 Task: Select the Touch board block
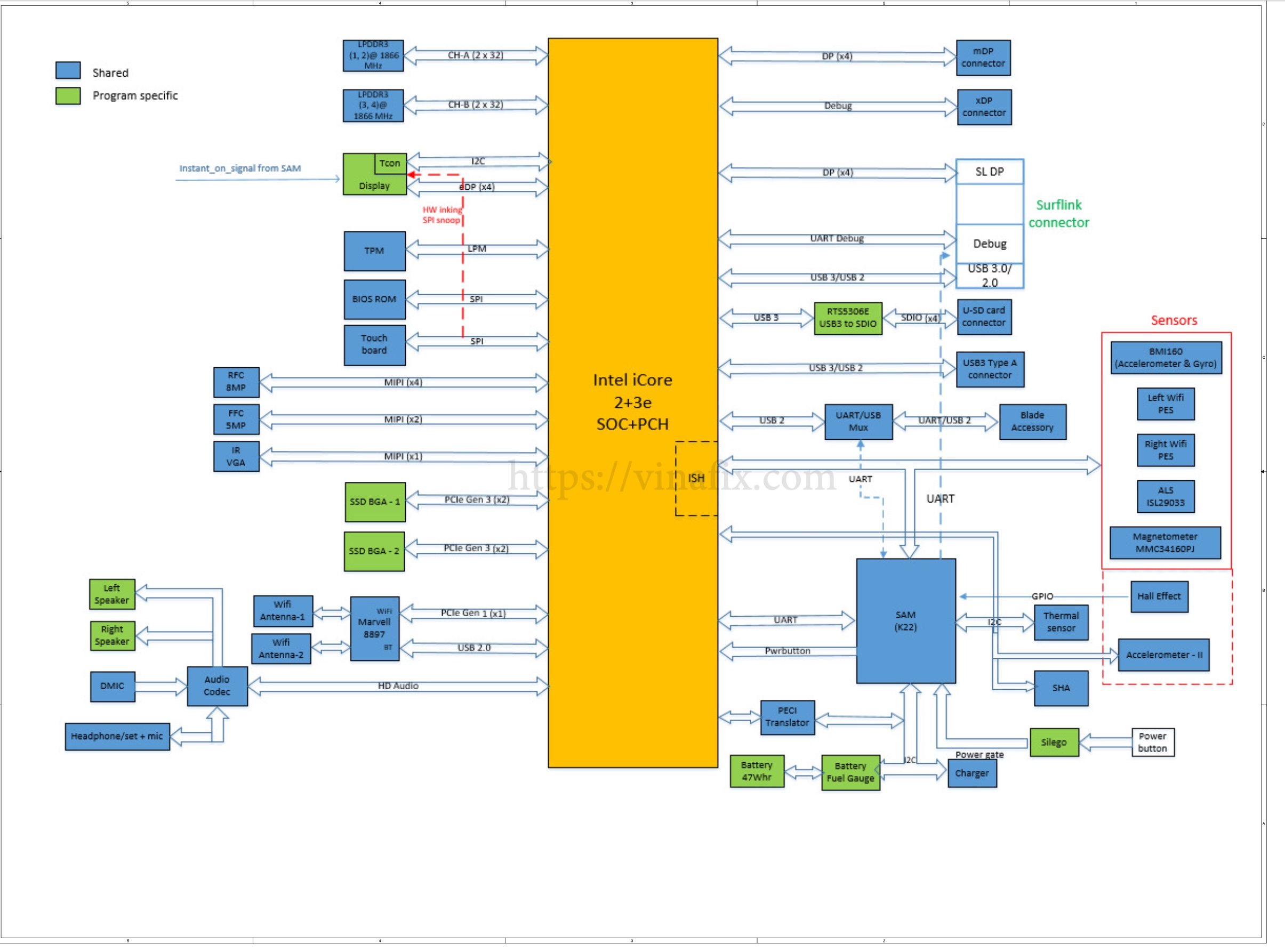point(374,345)
